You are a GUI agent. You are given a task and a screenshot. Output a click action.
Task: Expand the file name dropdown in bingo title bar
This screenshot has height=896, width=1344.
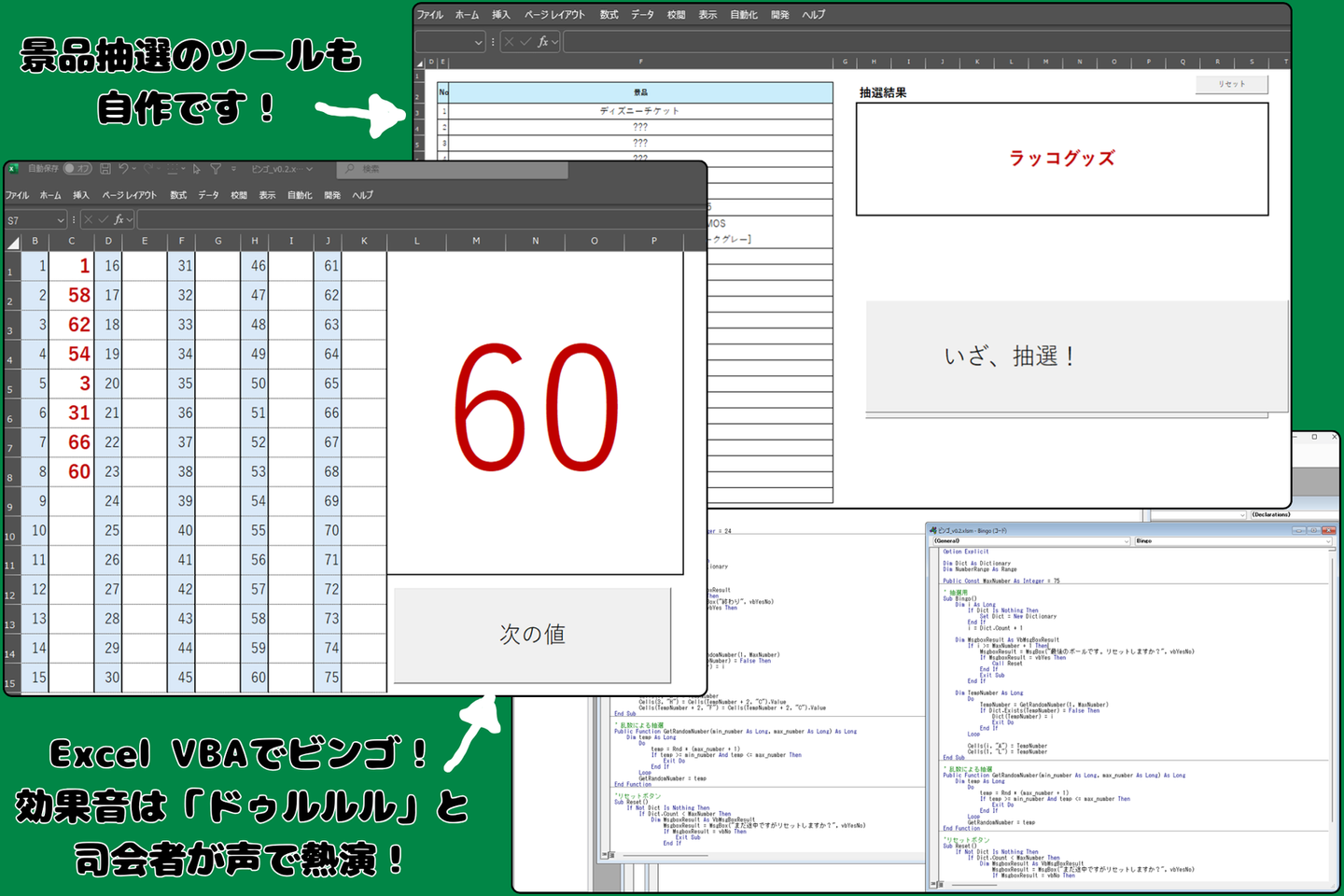309,169
